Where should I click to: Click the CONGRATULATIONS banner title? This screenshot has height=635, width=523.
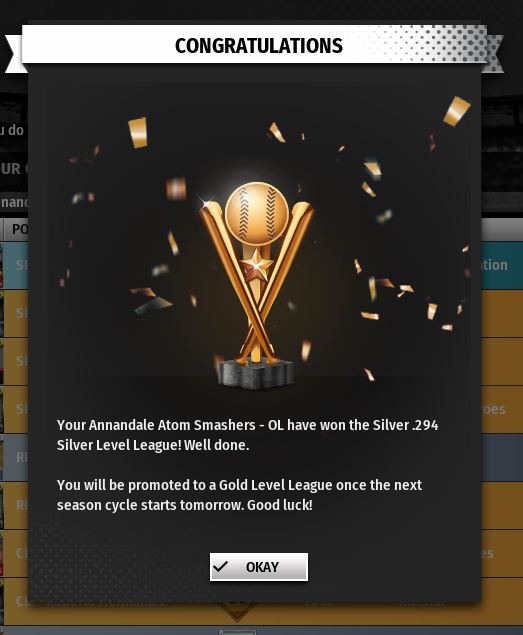[258, 45]
